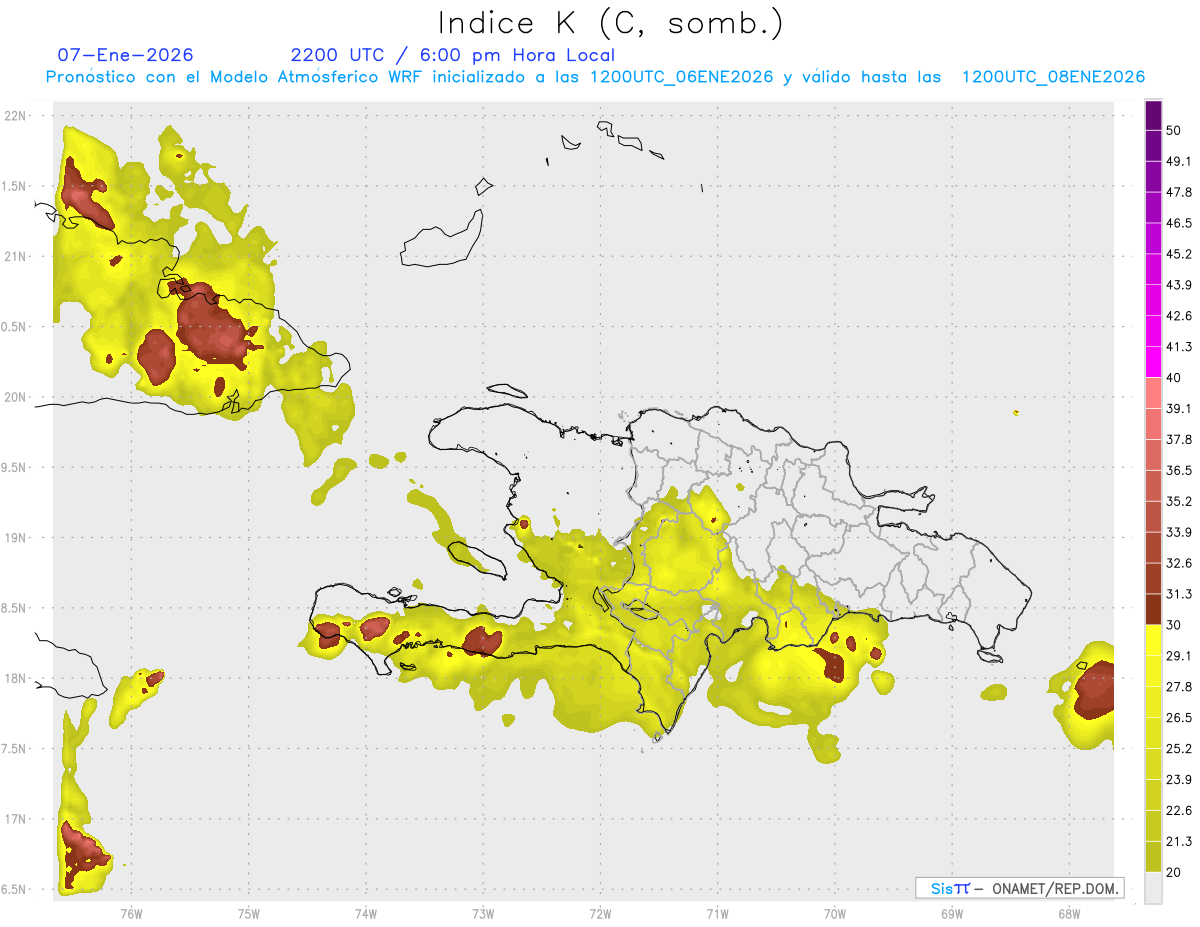Click the 'Pronóstico con el Modelo Atmosférico WRF' forecast line
This screenshot has height=927, width=1200.
595,77
